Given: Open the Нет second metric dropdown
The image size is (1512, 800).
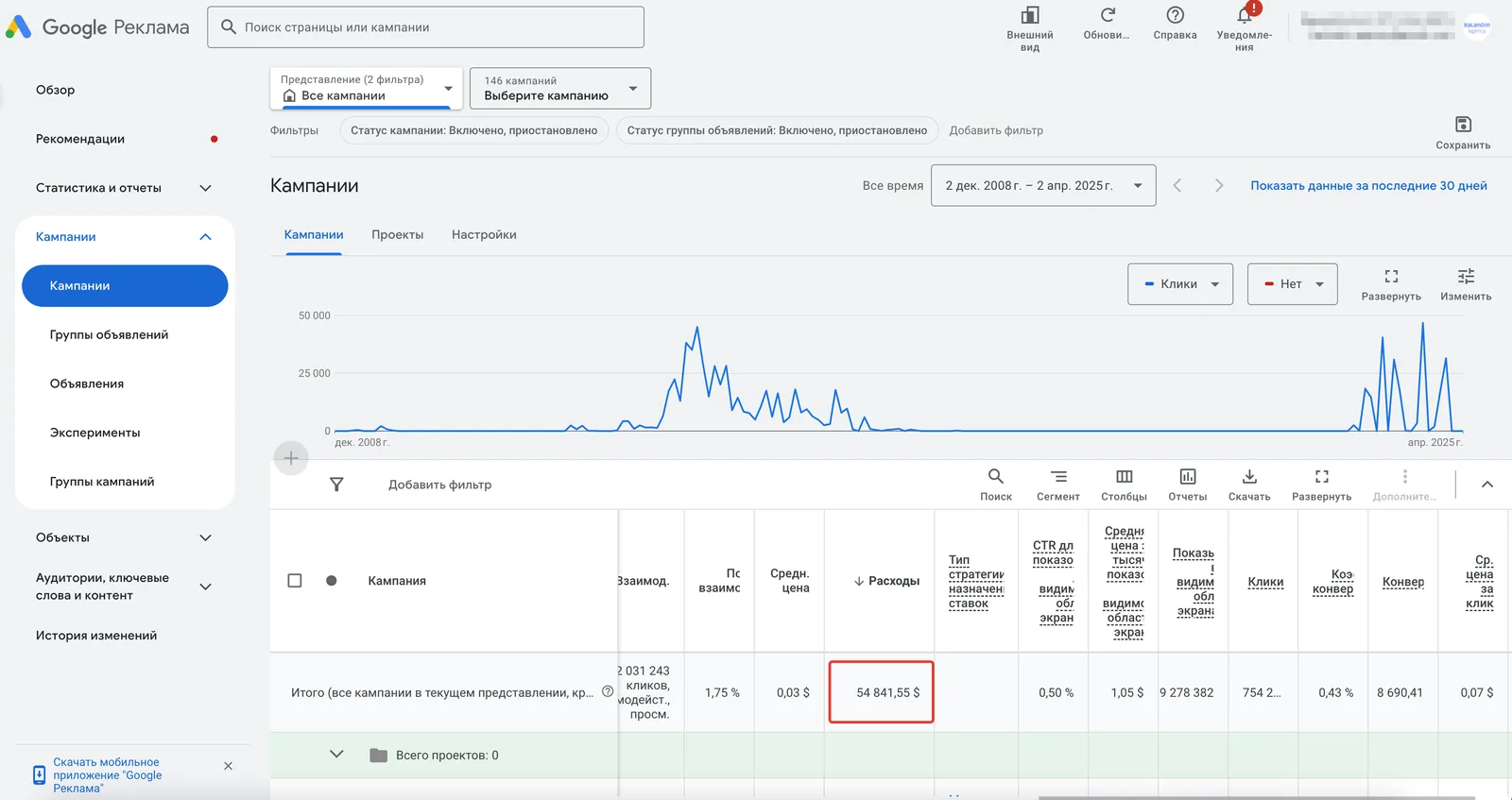Looking at the screenshot, I should (x=1293, y=284).
